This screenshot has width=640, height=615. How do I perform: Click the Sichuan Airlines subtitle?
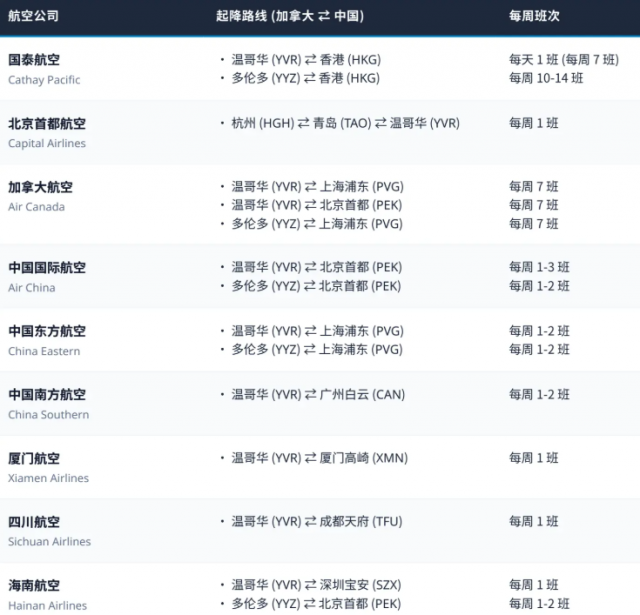tap(49, 542)
